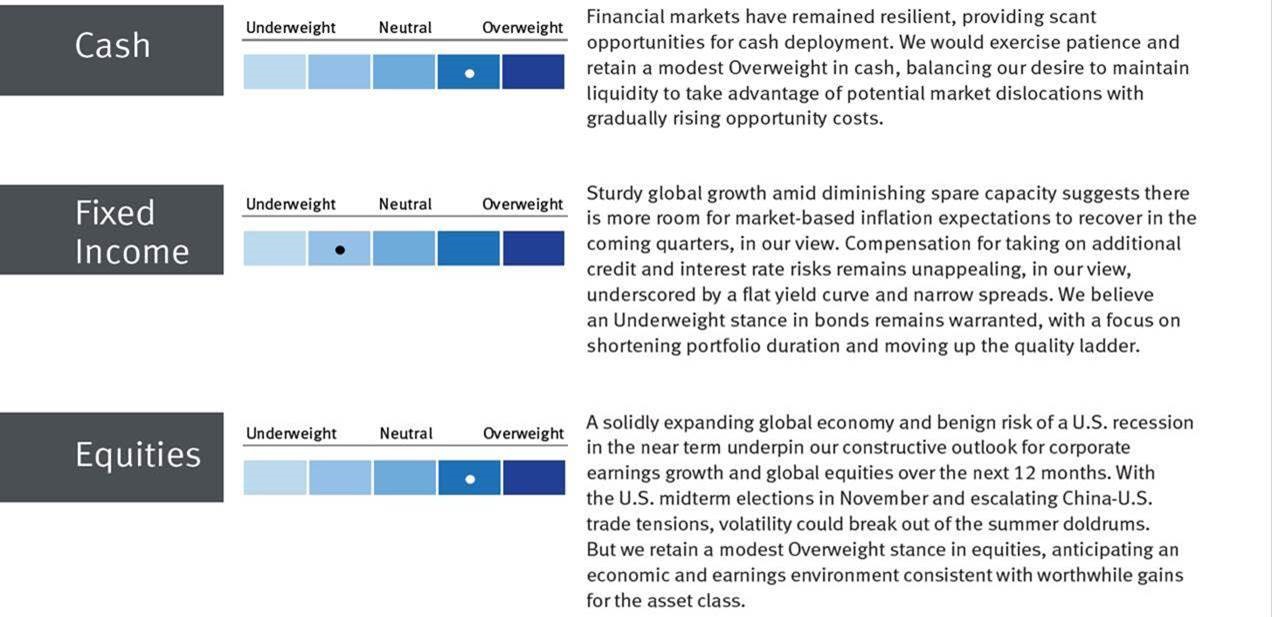Click the Neutral label above the Fixed Income scale
1272x617 pixels.
pos(405,204)
